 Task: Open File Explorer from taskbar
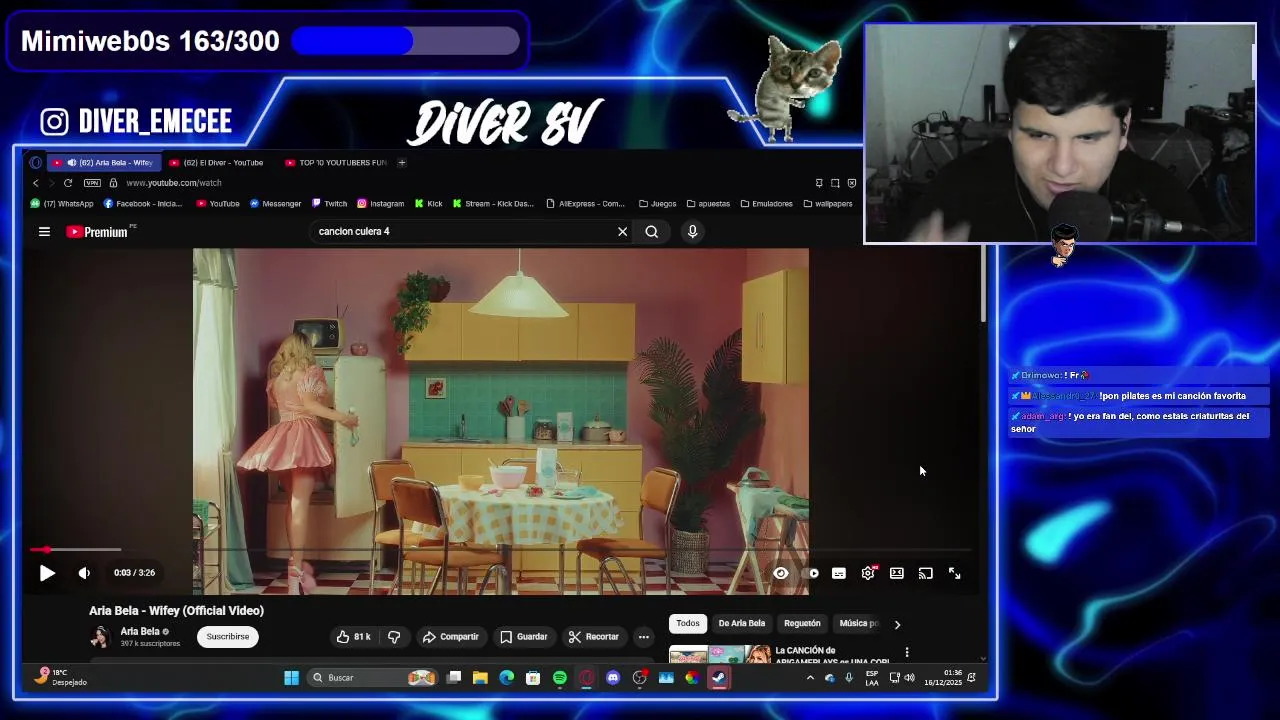click(480, 677)
